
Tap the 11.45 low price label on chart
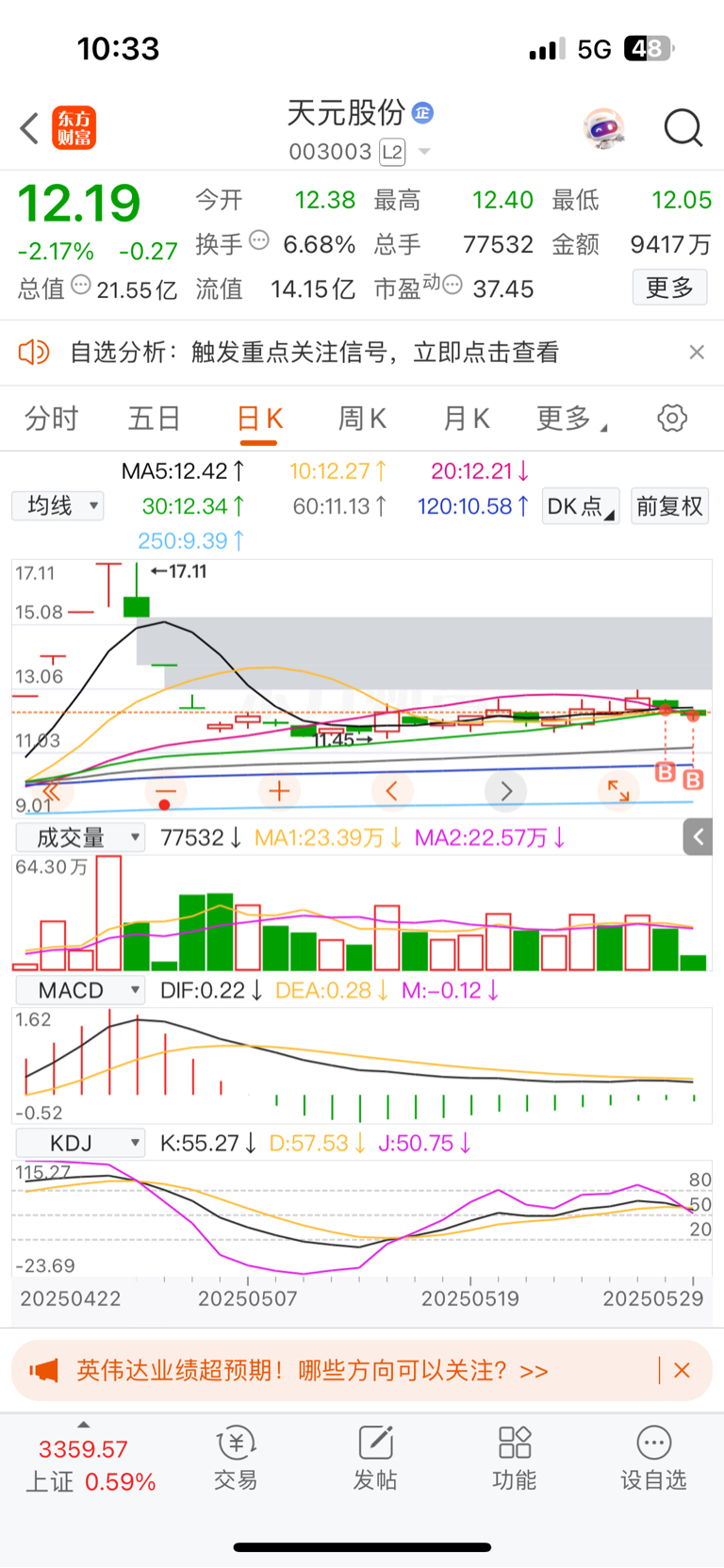tap(343, 740)
